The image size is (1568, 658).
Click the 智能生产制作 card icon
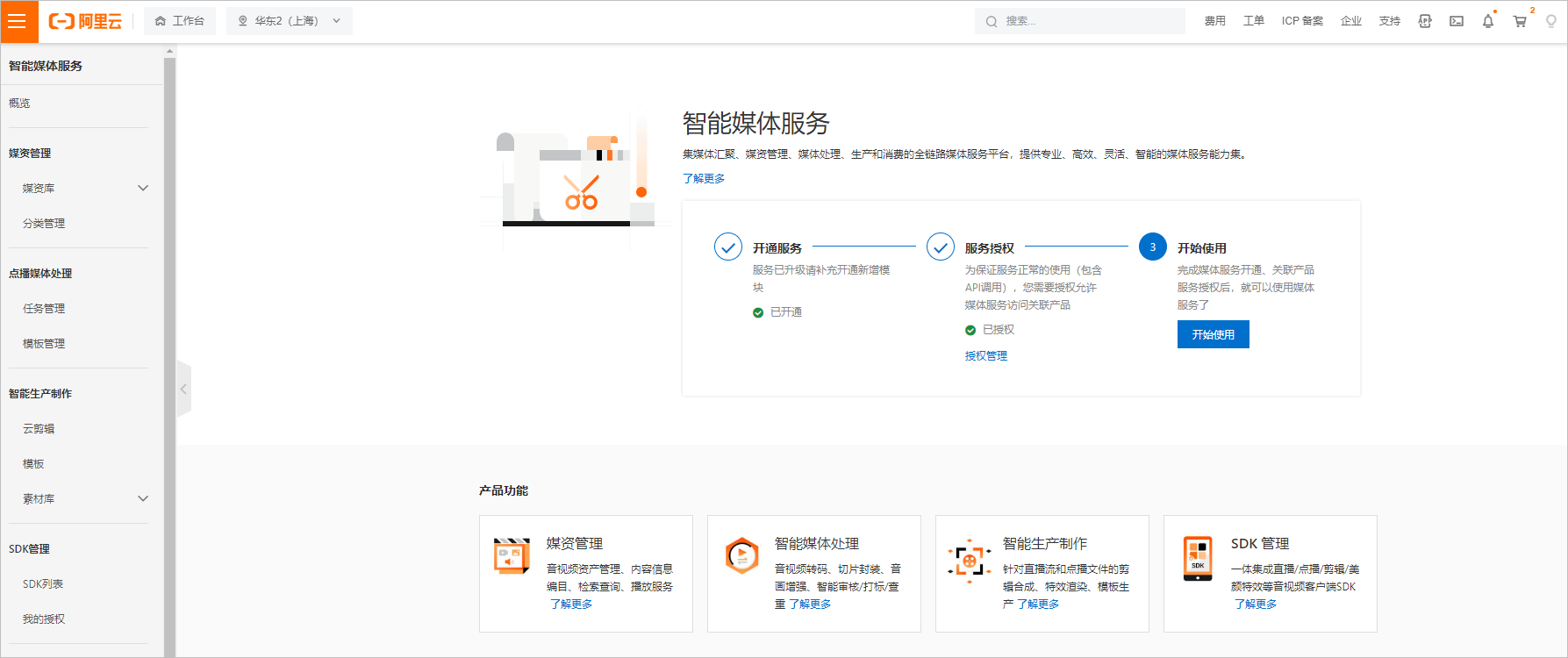click(x=970, y=560)
